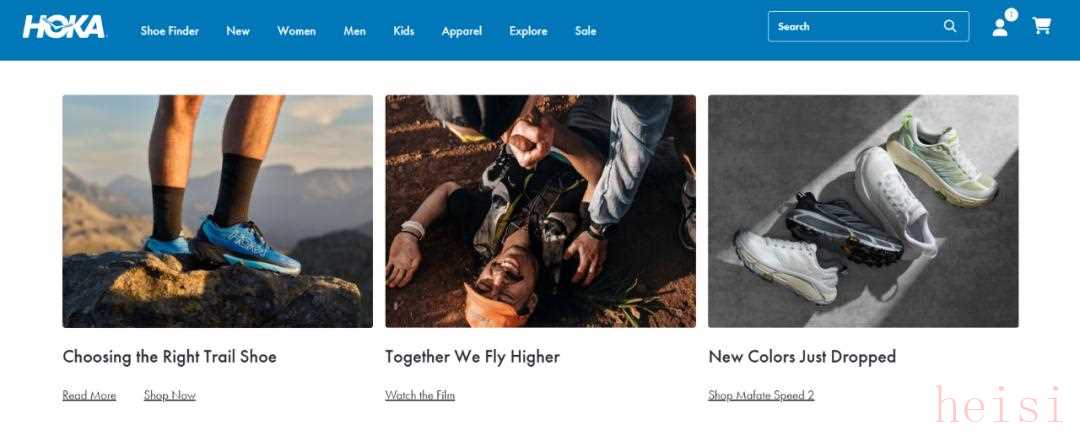This screenshot has width=1080, height=435.
Task: Go to the Sale section
Action: tap(585, 31)
